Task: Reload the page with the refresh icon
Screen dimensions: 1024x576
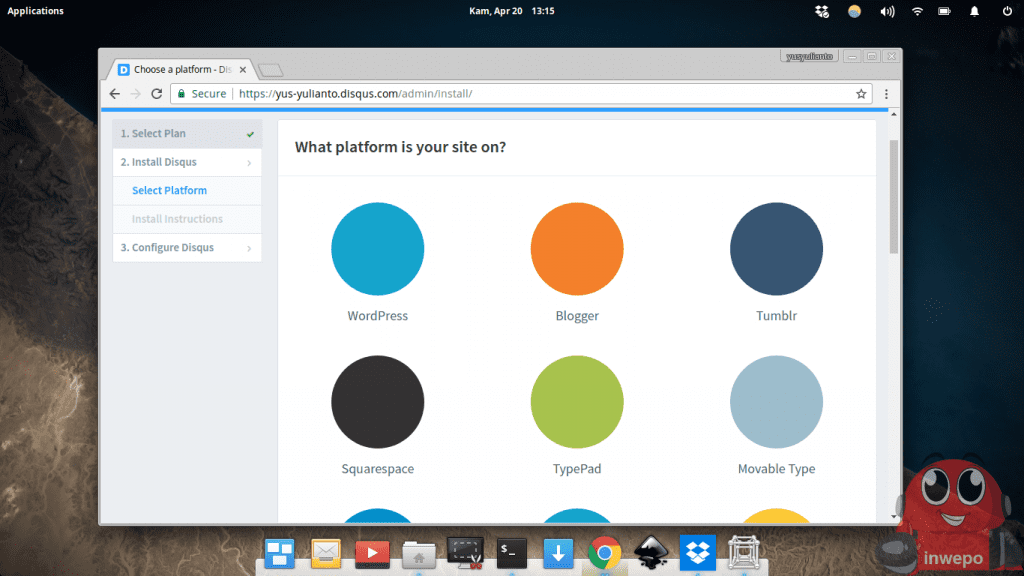Action: pyautogui.click(x=157, y=94)
